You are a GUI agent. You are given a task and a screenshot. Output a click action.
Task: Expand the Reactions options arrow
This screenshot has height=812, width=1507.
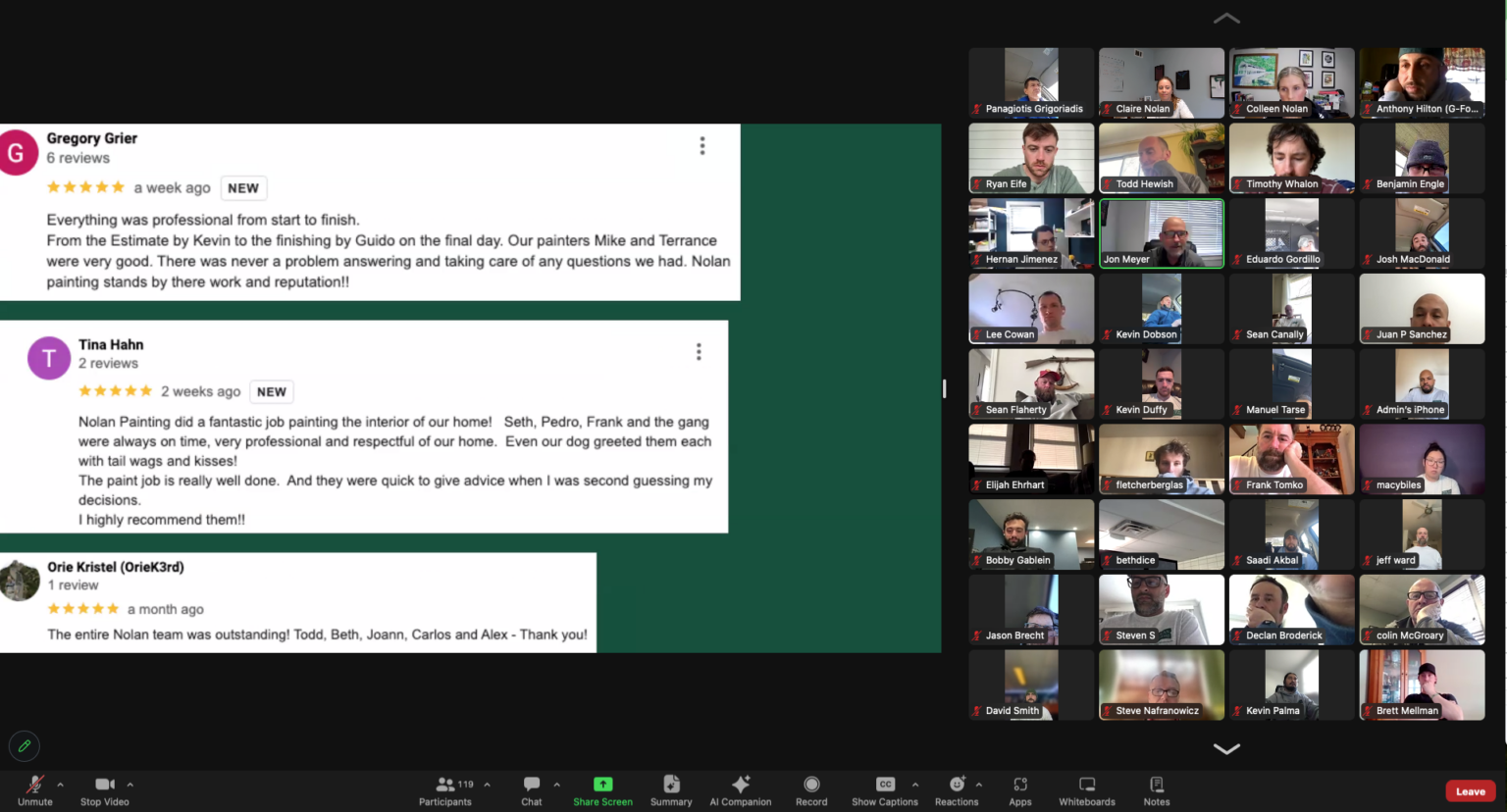979,785
